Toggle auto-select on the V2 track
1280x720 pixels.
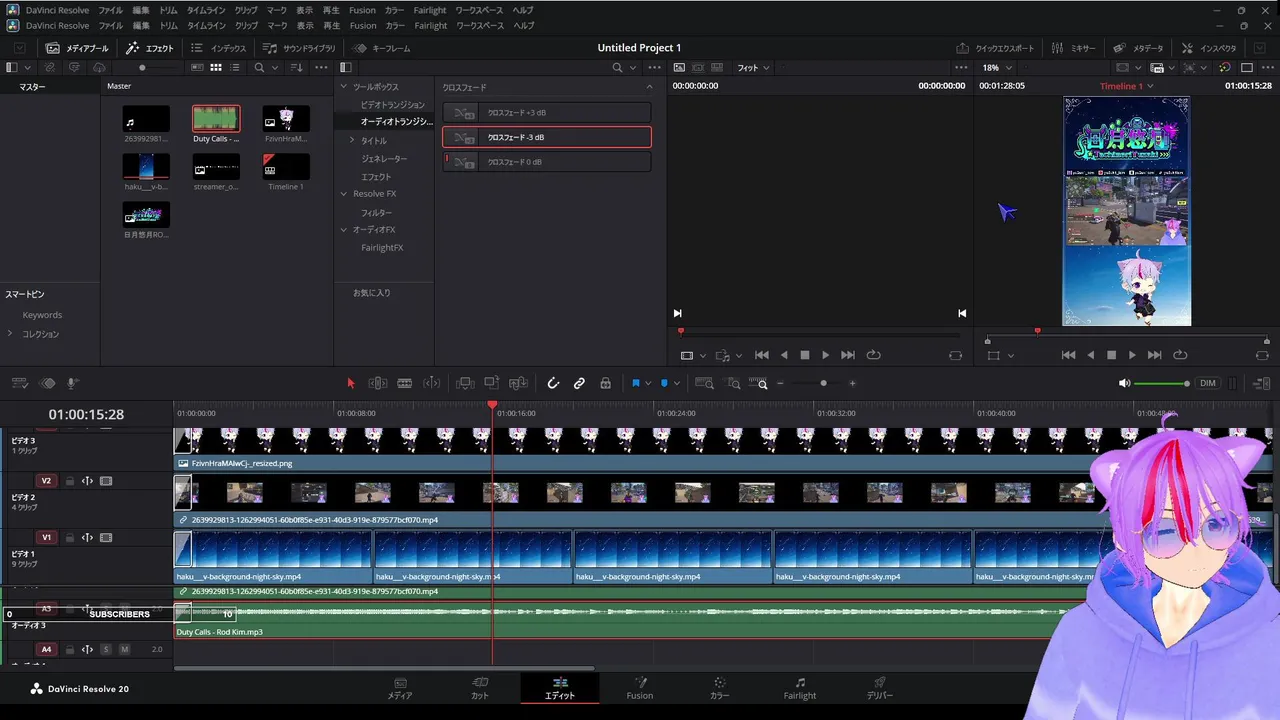87,481
